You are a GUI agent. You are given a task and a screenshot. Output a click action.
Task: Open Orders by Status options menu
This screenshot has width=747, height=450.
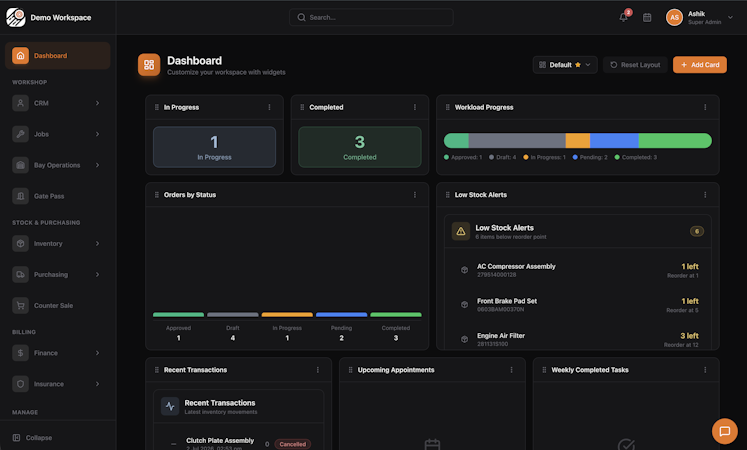pyautogui.click(x=415, y=195)
